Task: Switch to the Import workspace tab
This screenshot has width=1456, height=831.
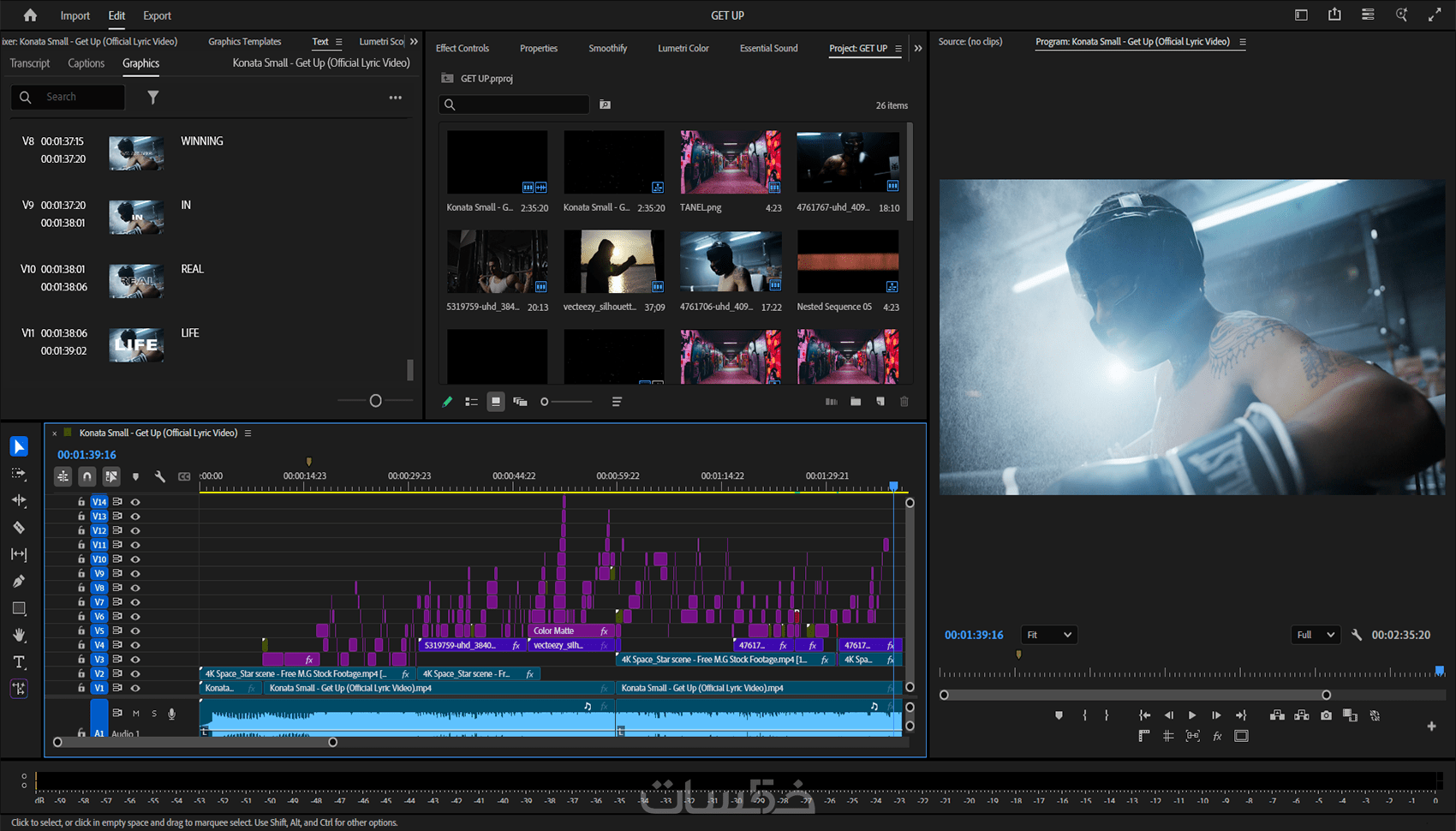Action: (75, 15)
